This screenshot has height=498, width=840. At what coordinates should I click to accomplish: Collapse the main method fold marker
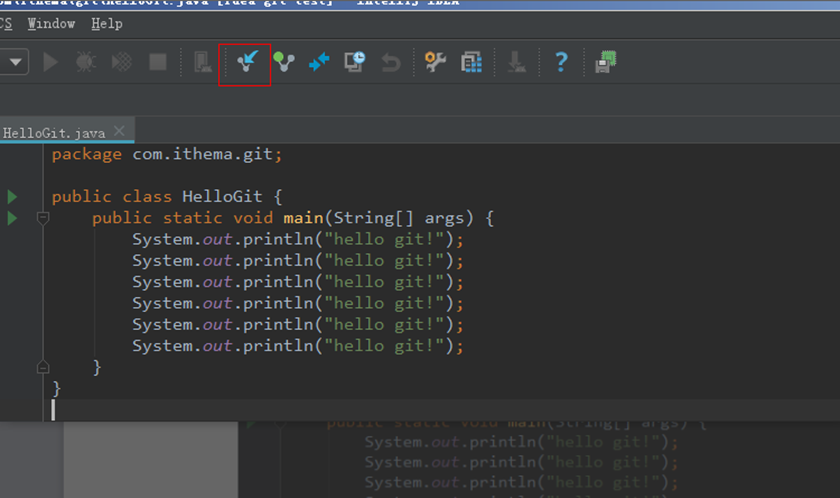pyautogui.click(x=43, y=218)
